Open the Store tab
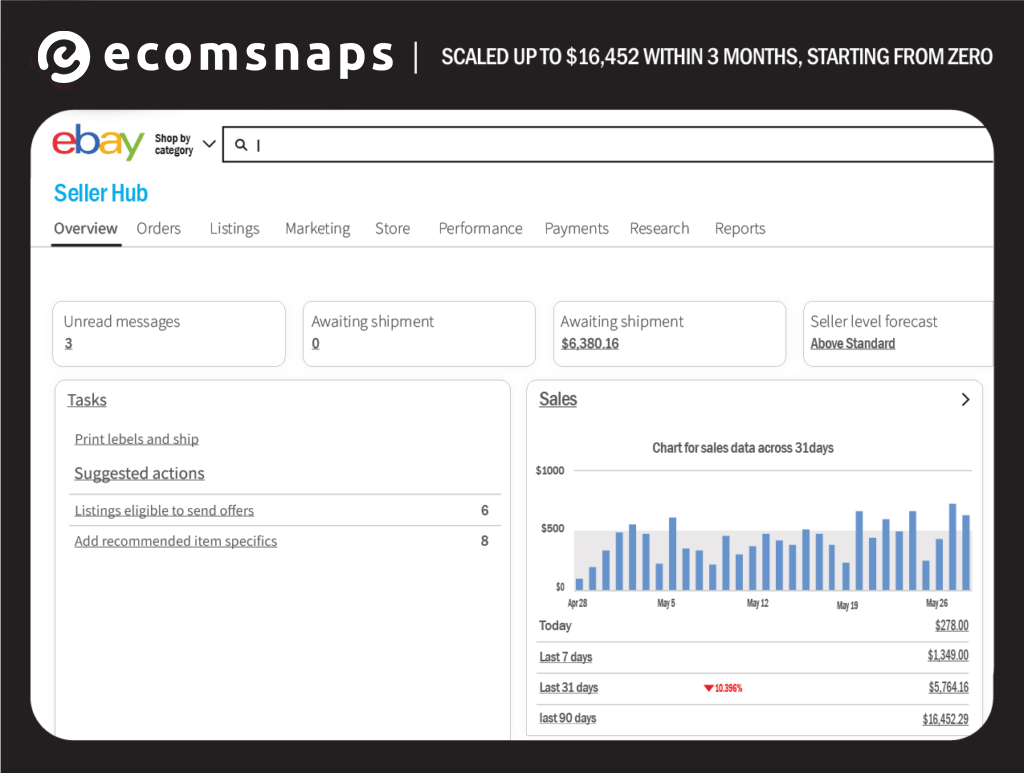Viewport: 1024px width, 773px height. tap(392, 229)
